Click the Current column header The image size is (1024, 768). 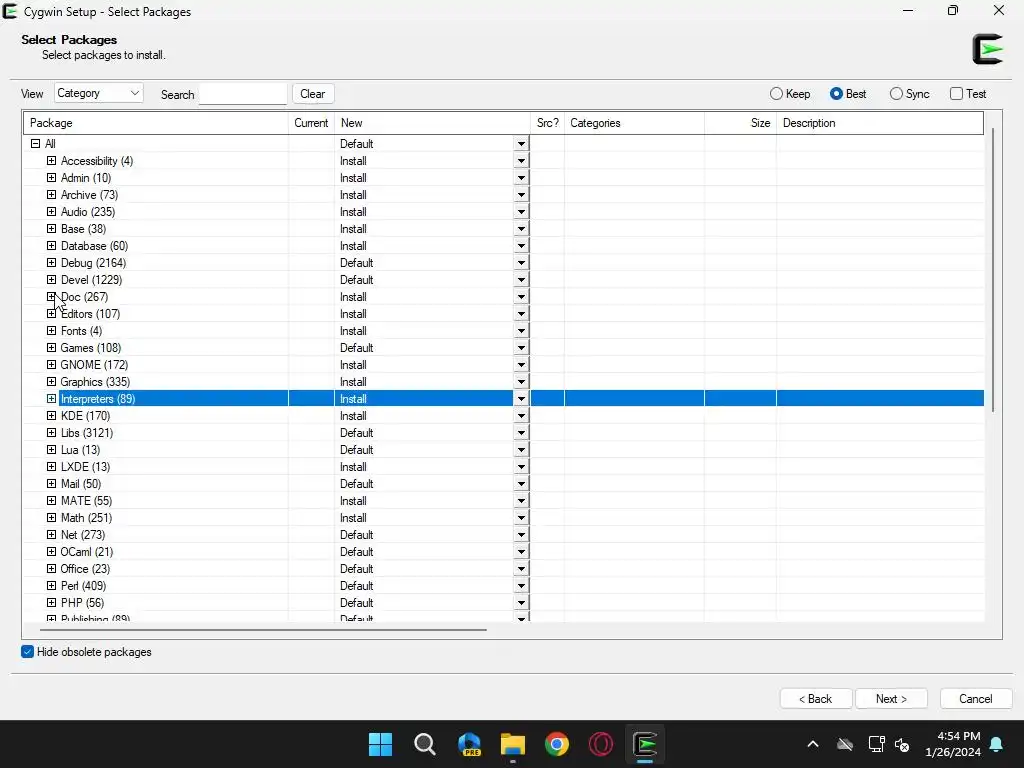(312, 123)
